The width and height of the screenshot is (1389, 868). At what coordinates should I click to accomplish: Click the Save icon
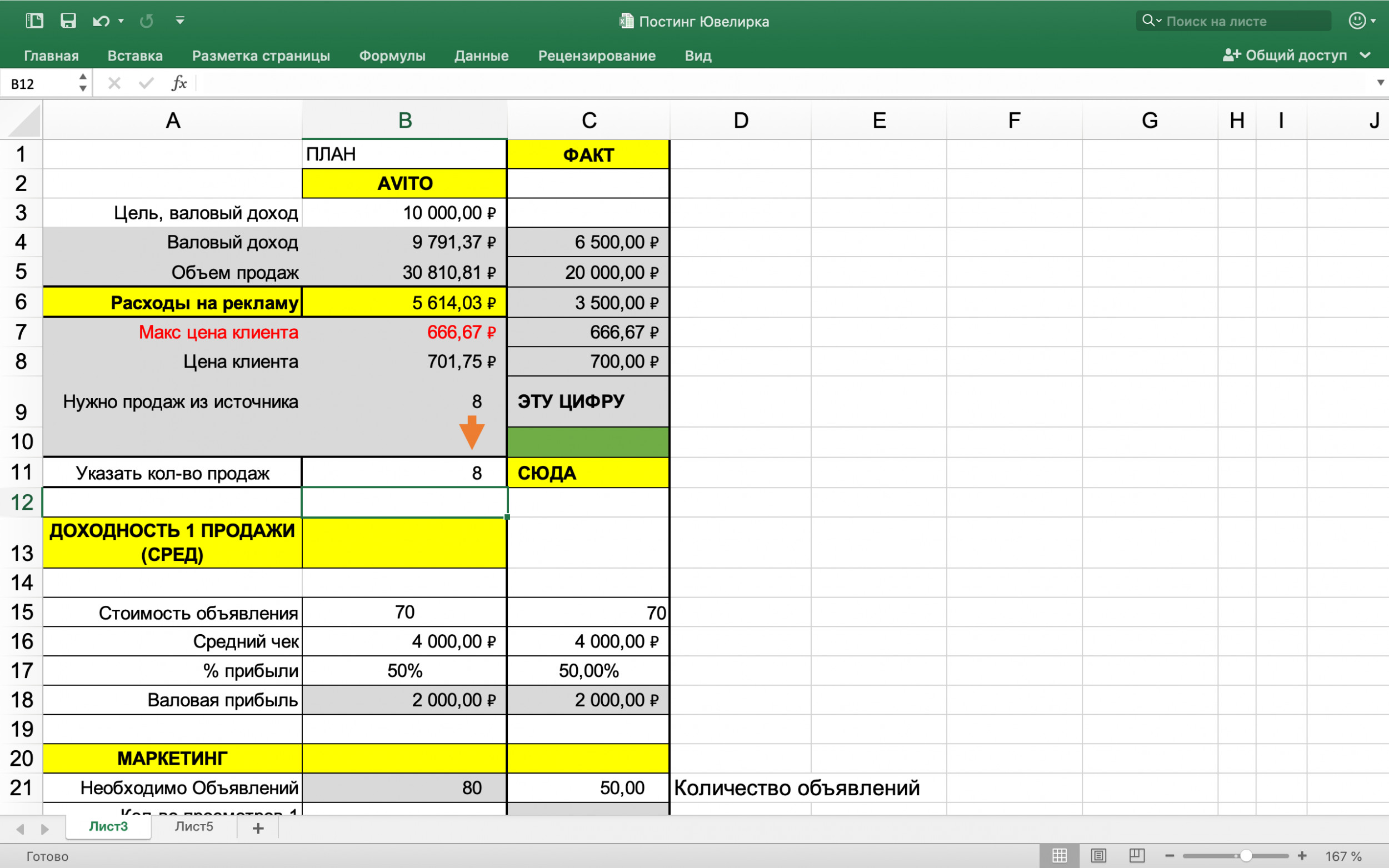pos(68,21)
